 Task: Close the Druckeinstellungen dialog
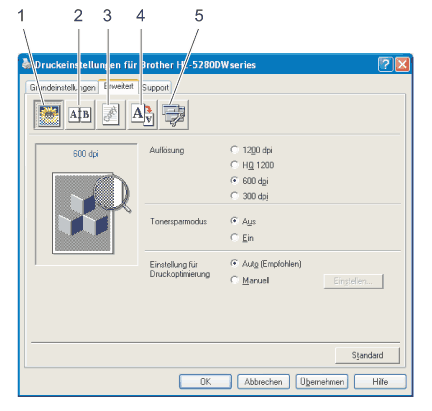point(402,64)
